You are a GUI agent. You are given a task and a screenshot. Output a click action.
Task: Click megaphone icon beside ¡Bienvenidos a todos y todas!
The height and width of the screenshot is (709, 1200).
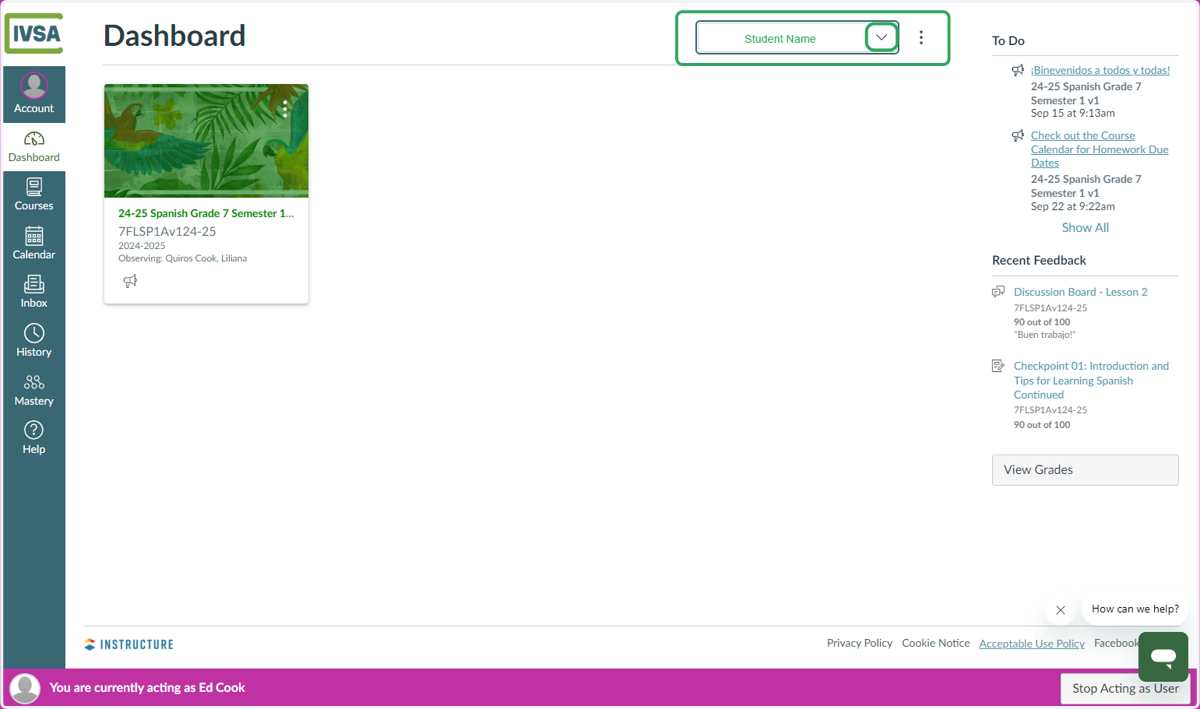[1018, 71]
